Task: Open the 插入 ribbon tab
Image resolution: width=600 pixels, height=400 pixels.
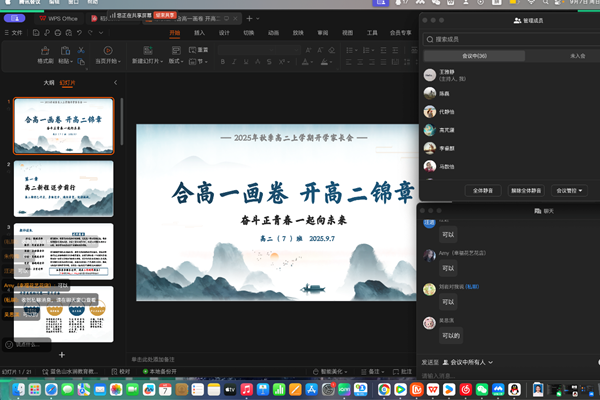Action: 200,33
